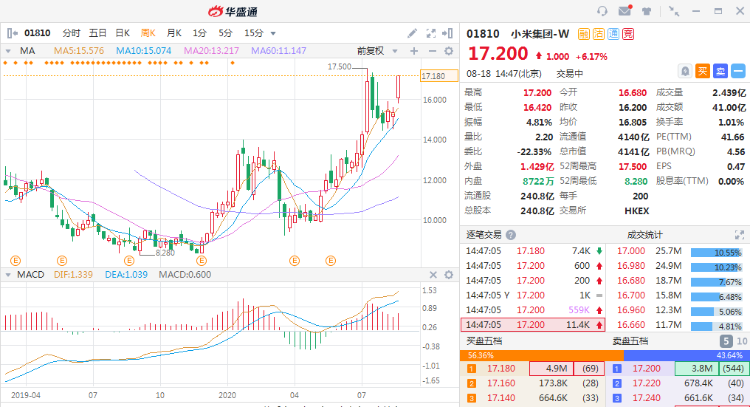Image resolution: width=750 pixels, height=407 pixels.
Task: Switch to the 分时 chart tab
Action: pyautogui.click(x=70, y=33)
